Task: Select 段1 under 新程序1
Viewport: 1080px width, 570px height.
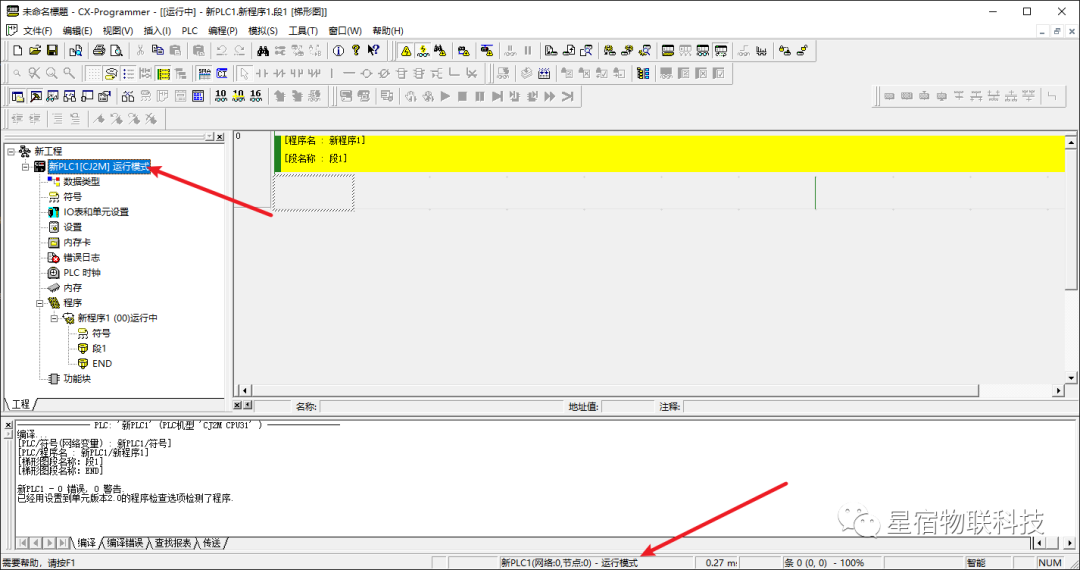Action: 98,349
